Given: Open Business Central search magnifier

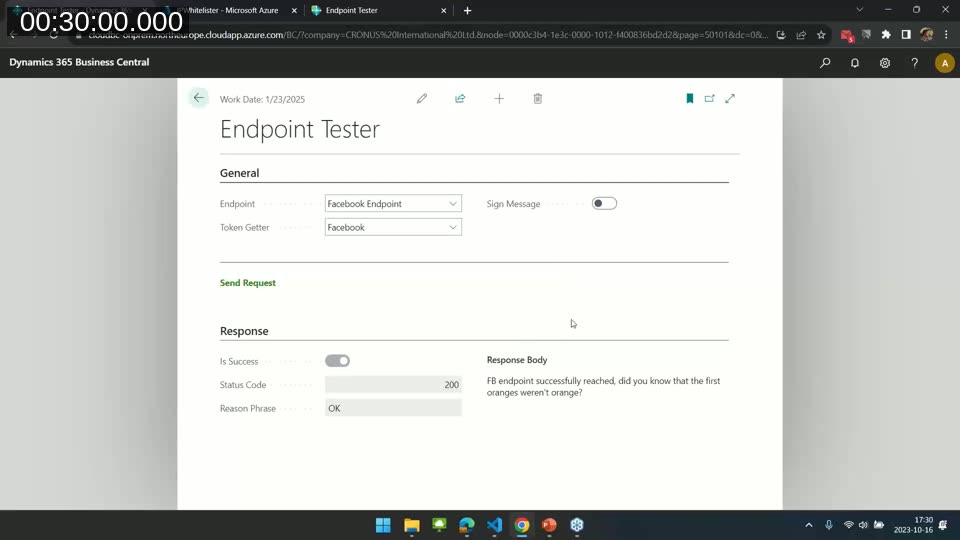Looking at the screenshot, I should (x=825, y=62).
